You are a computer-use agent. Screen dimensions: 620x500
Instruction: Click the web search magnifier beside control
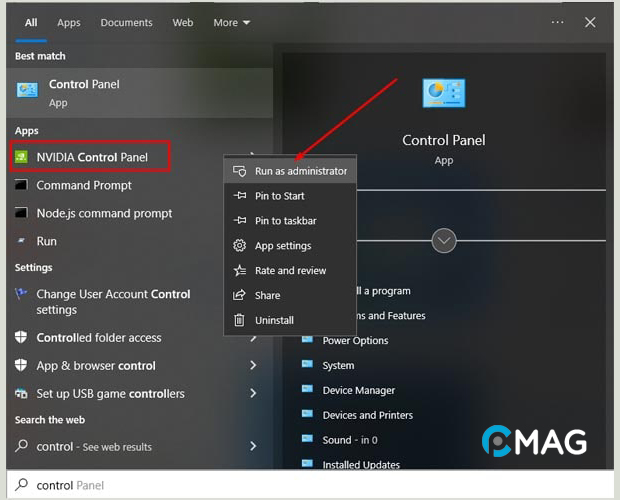[x=21, y=446]
